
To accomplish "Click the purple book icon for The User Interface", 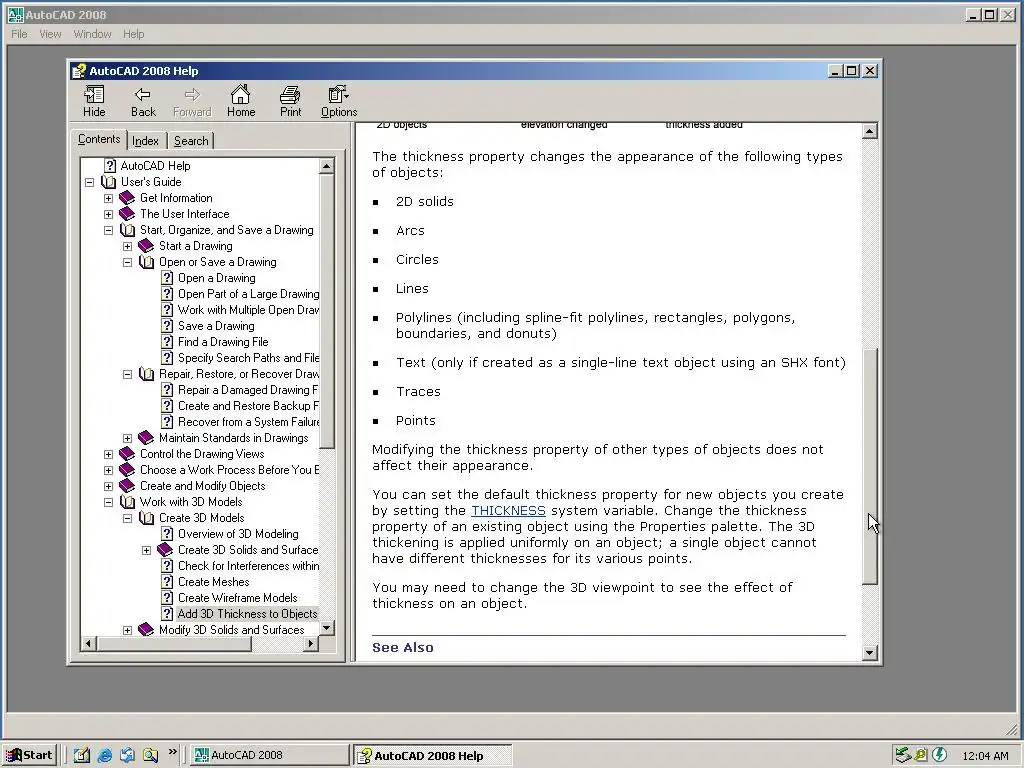I will click(127, 214).
